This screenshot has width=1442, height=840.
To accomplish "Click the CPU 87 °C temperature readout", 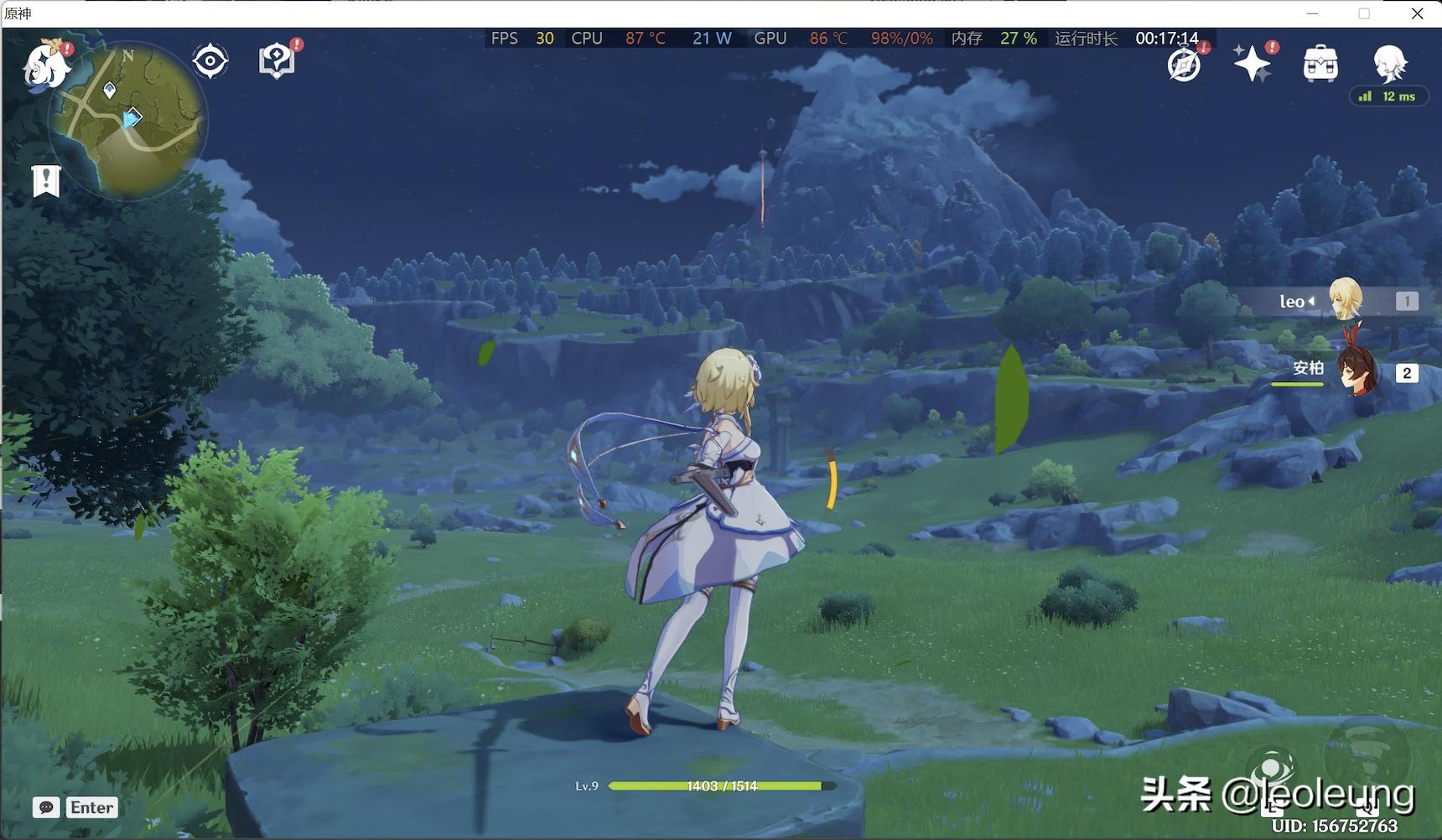I will 619,39.
